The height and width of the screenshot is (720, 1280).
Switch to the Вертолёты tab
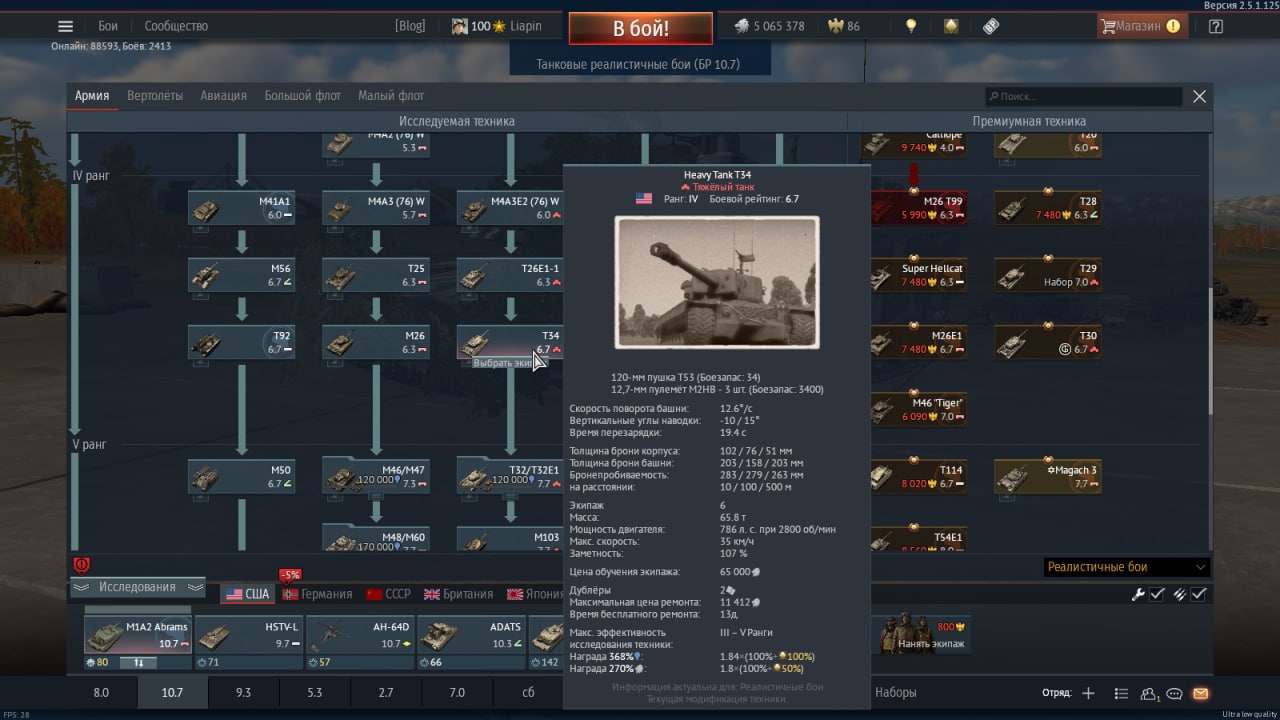(x=155, y=96)
